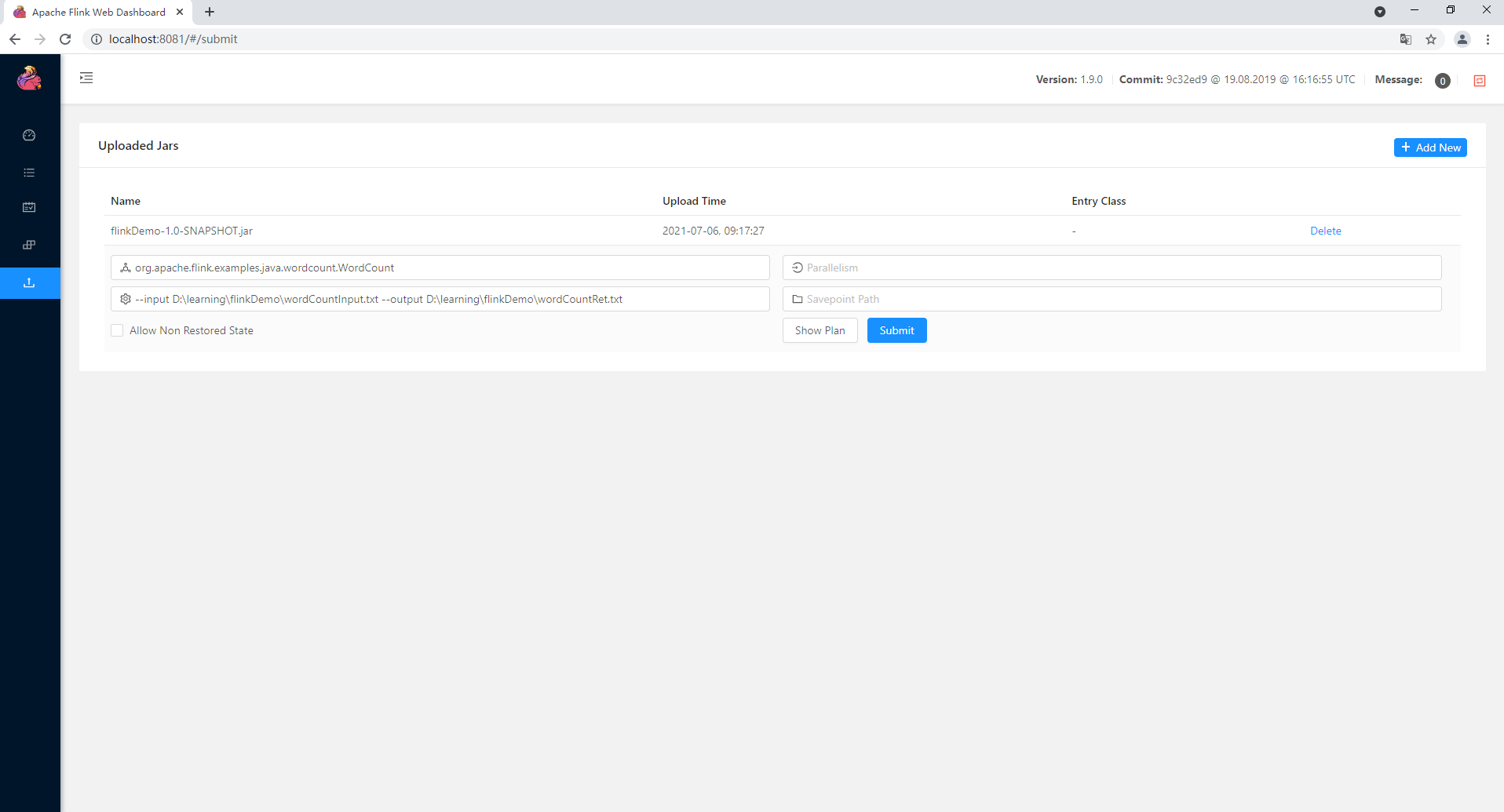Open the translate page icon
Image resolution: width=1504 pixels, height=812 pixels.
(1406, 39)
